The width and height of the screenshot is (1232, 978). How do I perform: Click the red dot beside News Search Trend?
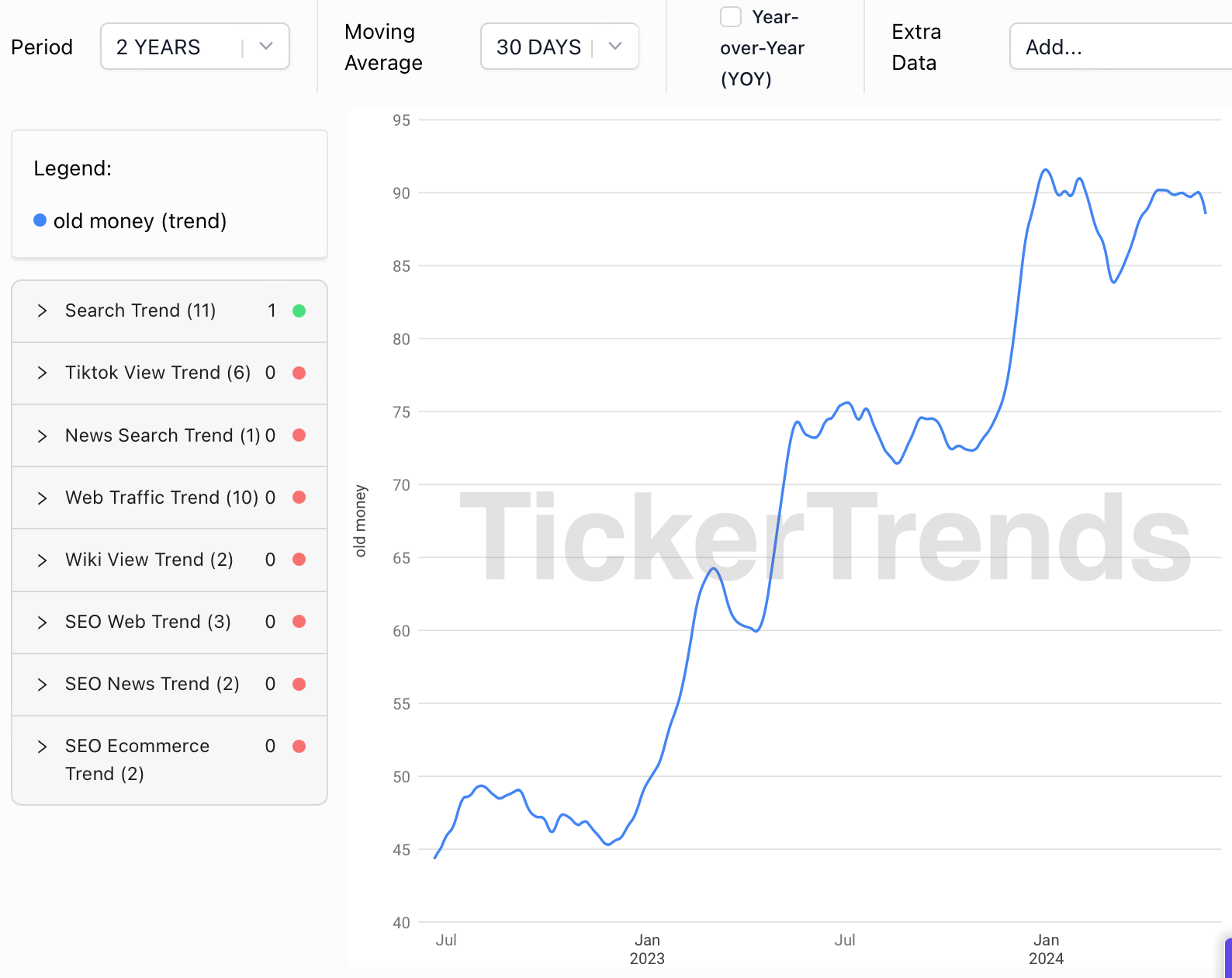[299, 435]
